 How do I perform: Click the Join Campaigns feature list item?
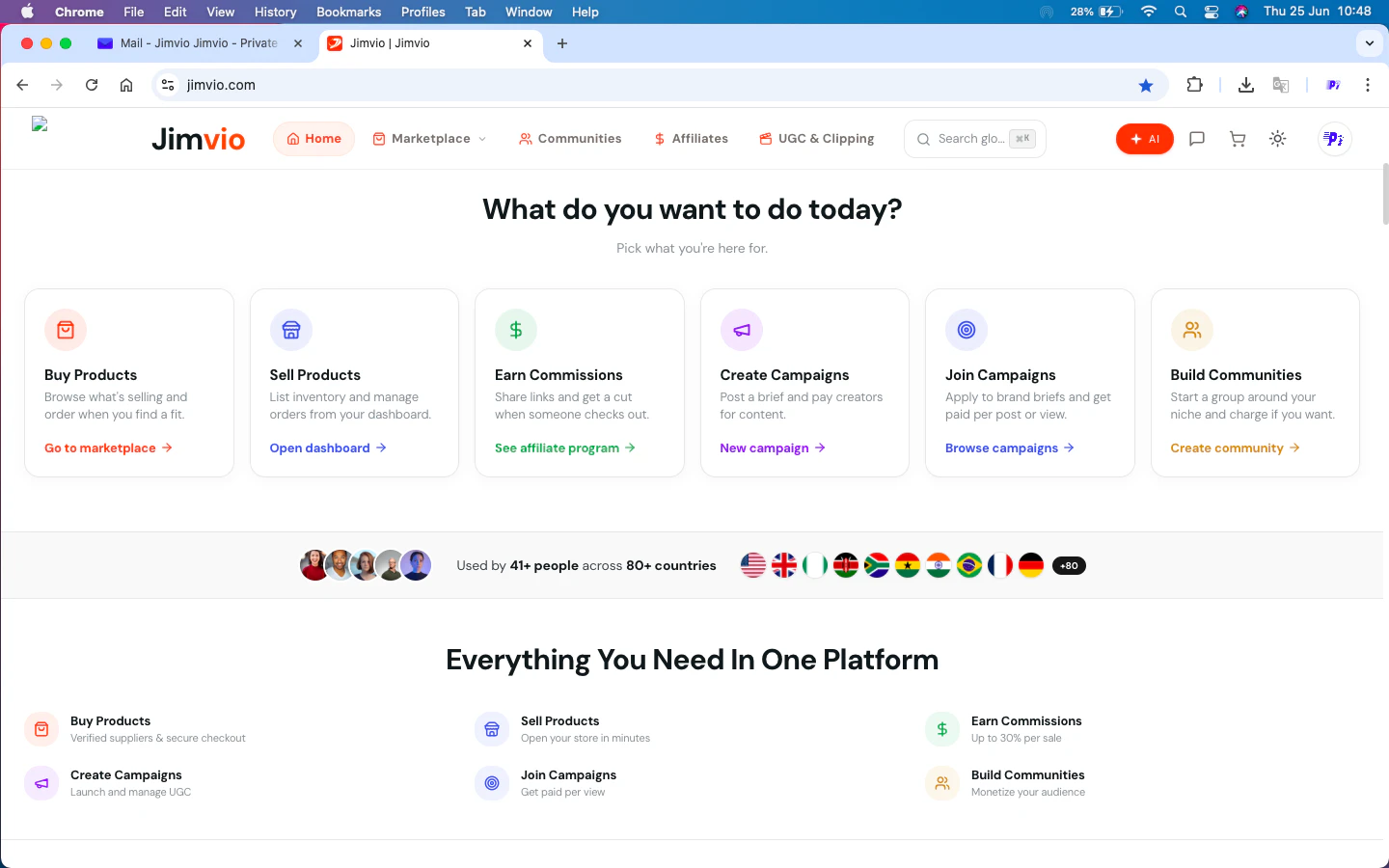pyautogui.click(x=545, y=783)
